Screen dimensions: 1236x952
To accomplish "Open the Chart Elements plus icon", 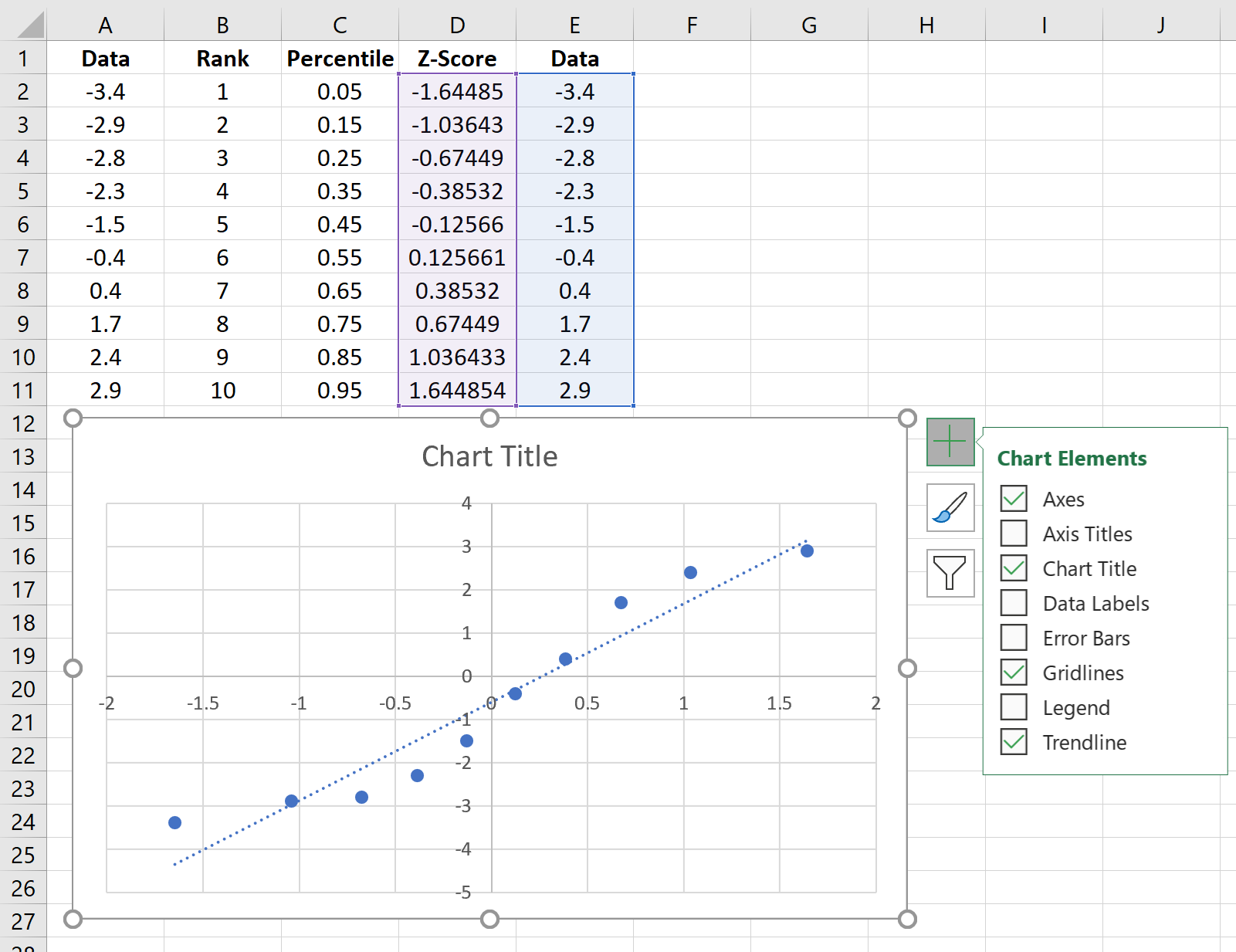I will (949, 442).
